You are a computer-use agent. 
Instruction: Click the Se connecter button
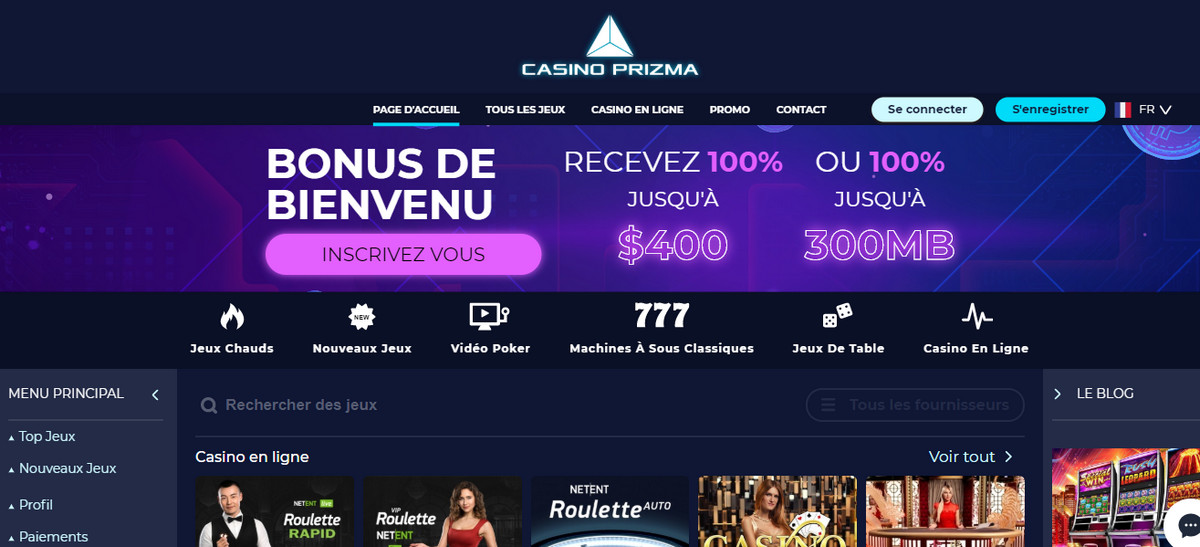pos(927,110)
